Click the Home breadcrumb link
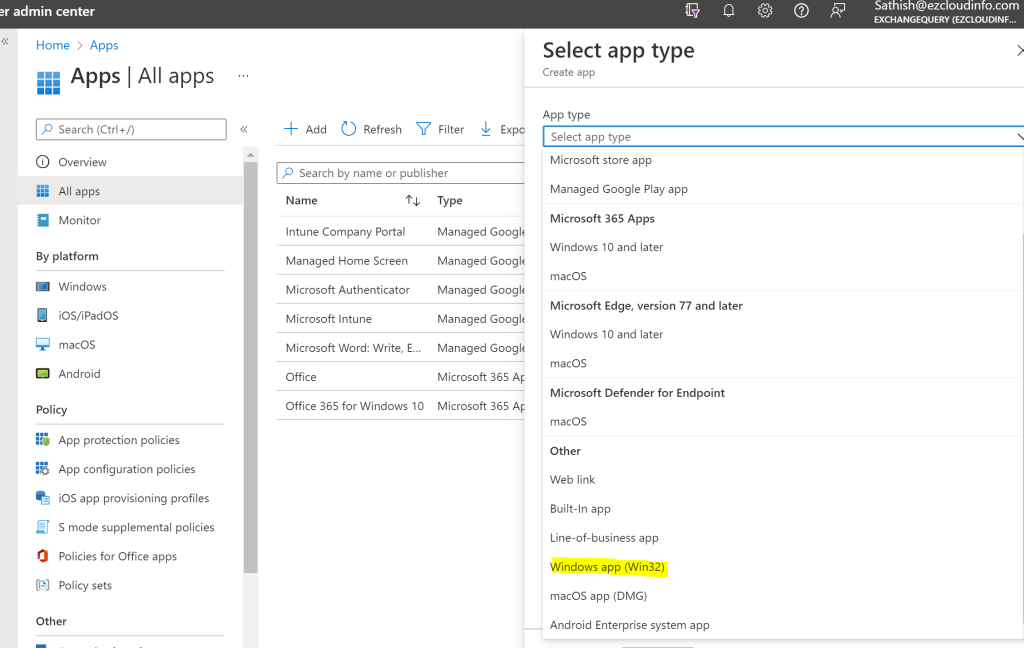Viewport: 1024px width, 648px height. pos(53,45)
